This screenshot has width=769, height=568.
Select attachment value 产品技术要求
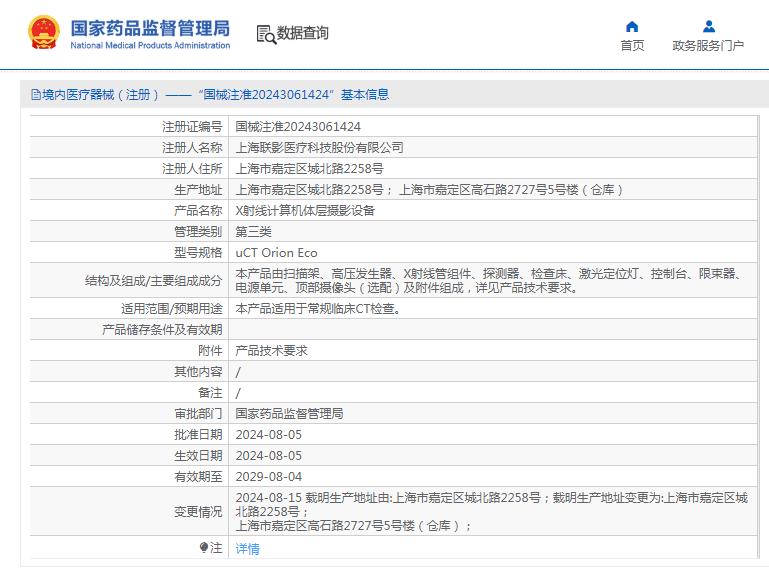272,351
